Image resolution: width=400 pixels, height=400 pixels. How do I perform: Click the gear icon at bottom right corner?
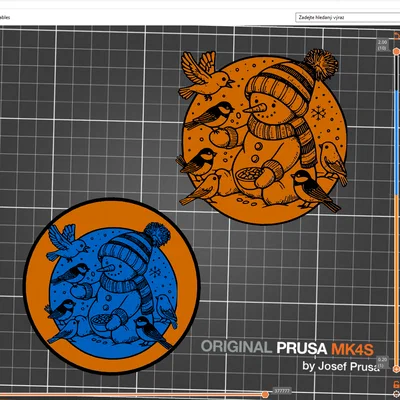(x=397, y=395)
